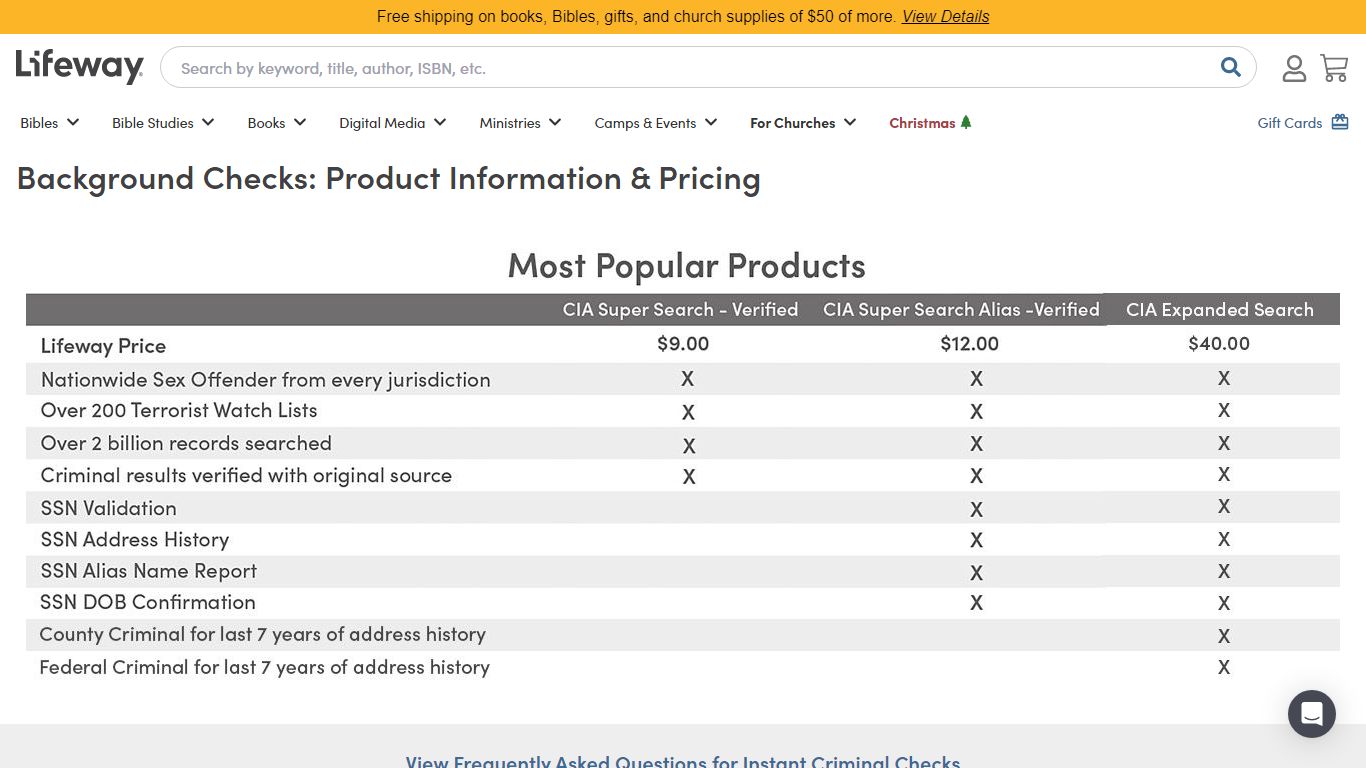Click the X for Nationwide Sex Offender under $9.00 column

point(687,379)
